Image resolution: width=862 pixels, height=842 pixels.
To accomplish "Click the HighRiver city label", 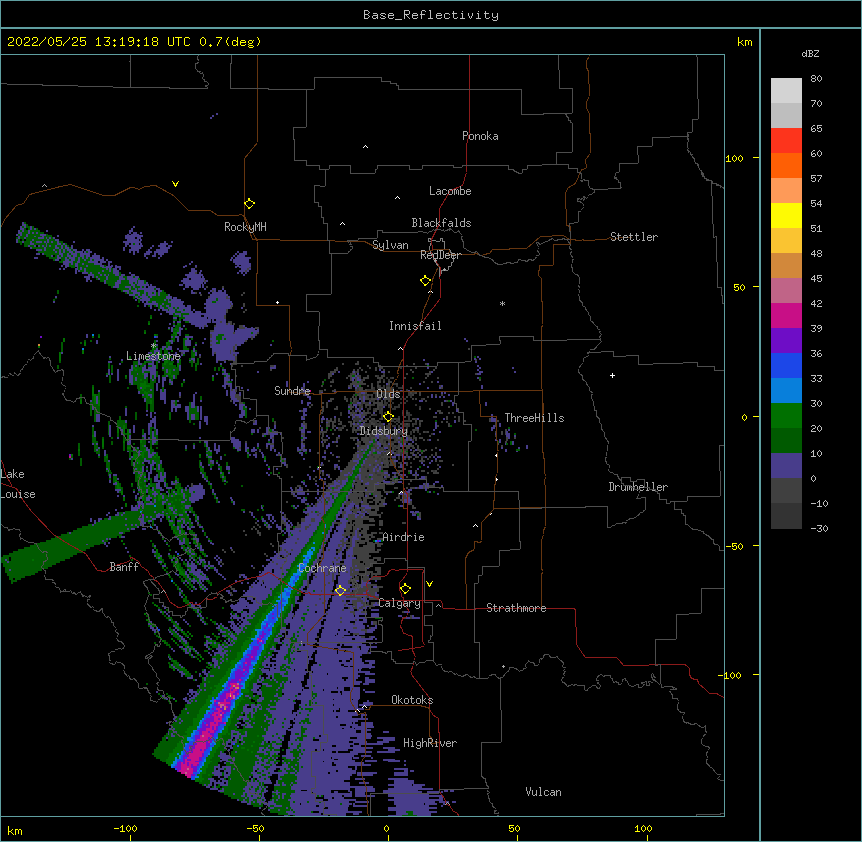I will [430, 743].
